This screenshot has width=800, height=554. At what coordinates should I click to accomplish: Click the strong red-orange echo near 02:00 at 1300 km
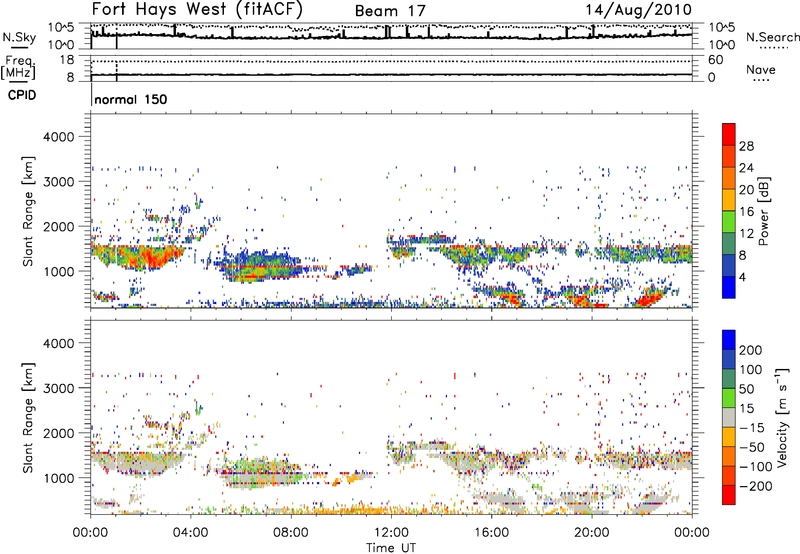click(148, 258)
